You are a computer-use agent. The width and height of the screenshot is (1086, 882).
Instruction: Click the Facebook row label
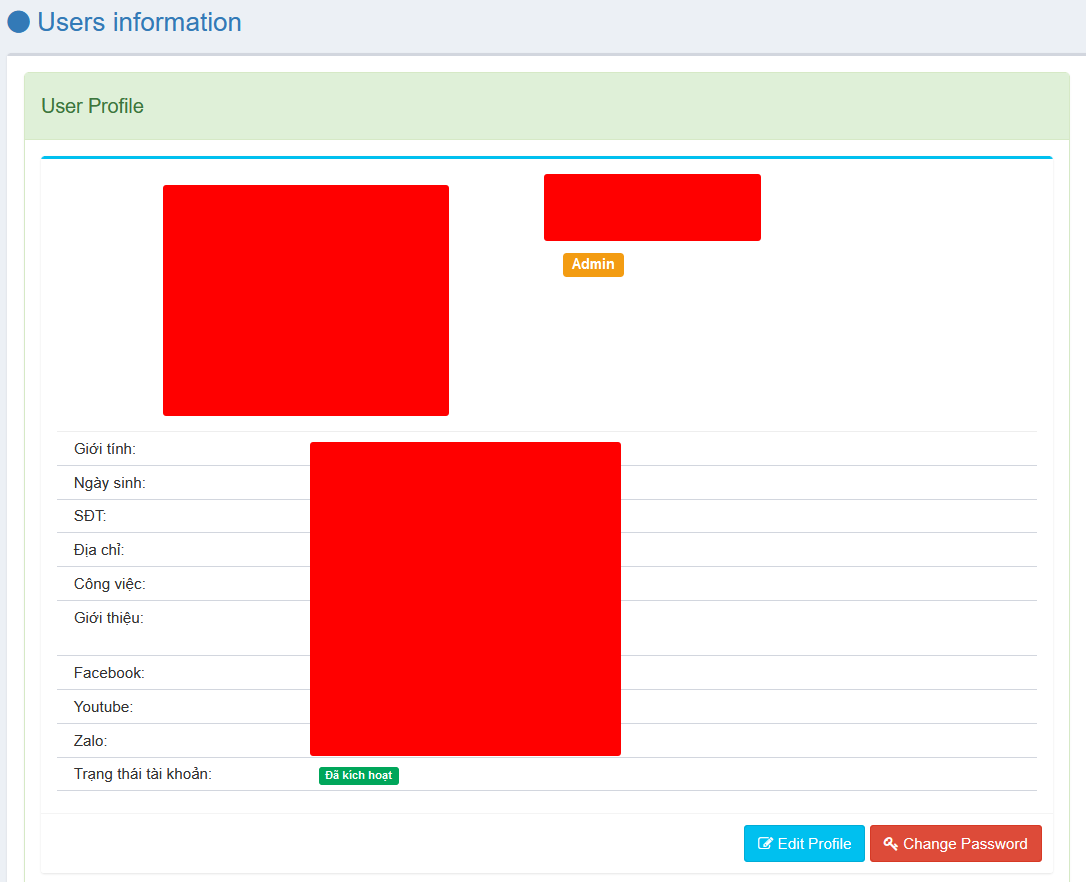103,672
